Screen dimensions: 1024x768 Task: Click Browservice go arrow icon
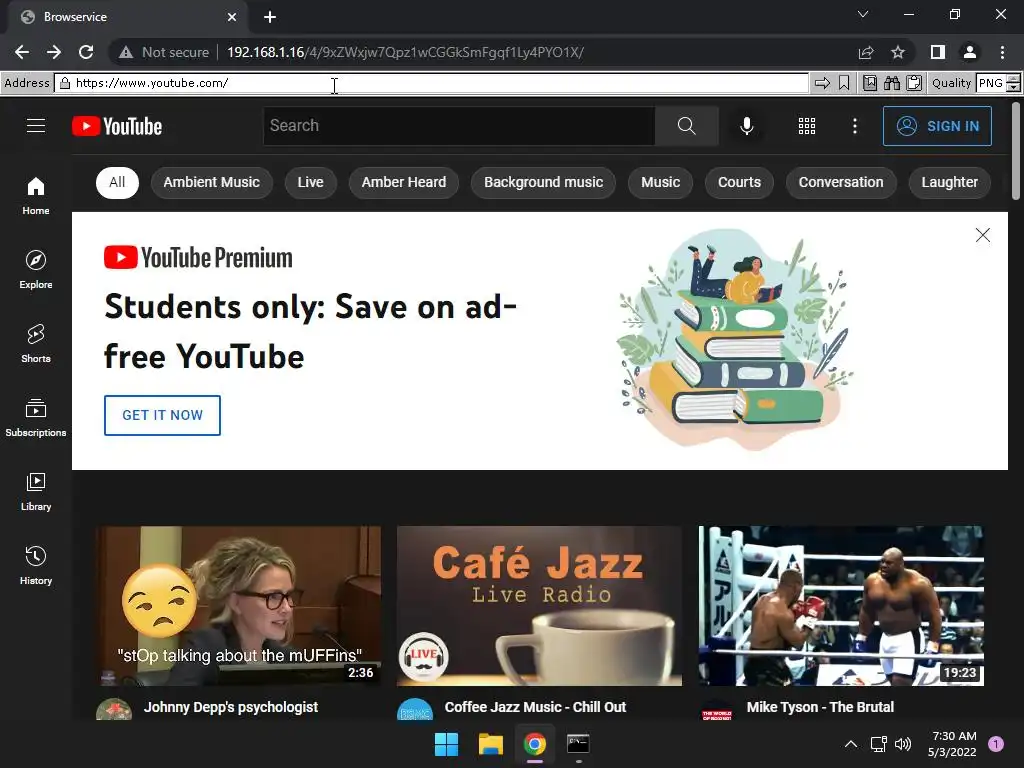coord(822,83)
